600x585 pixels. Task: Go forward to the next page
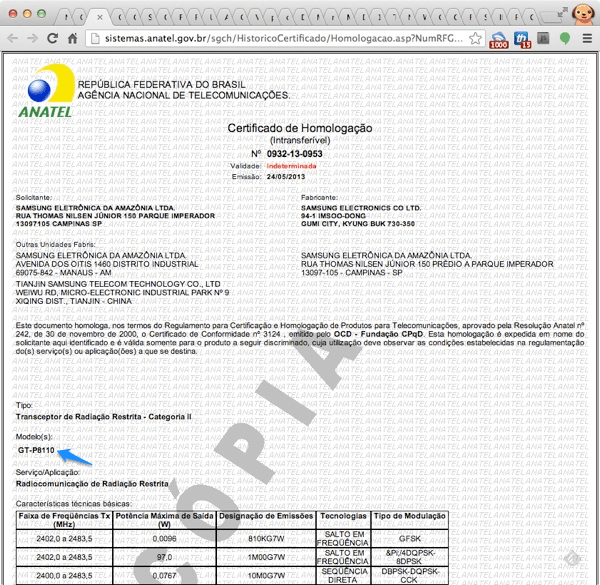33,38
